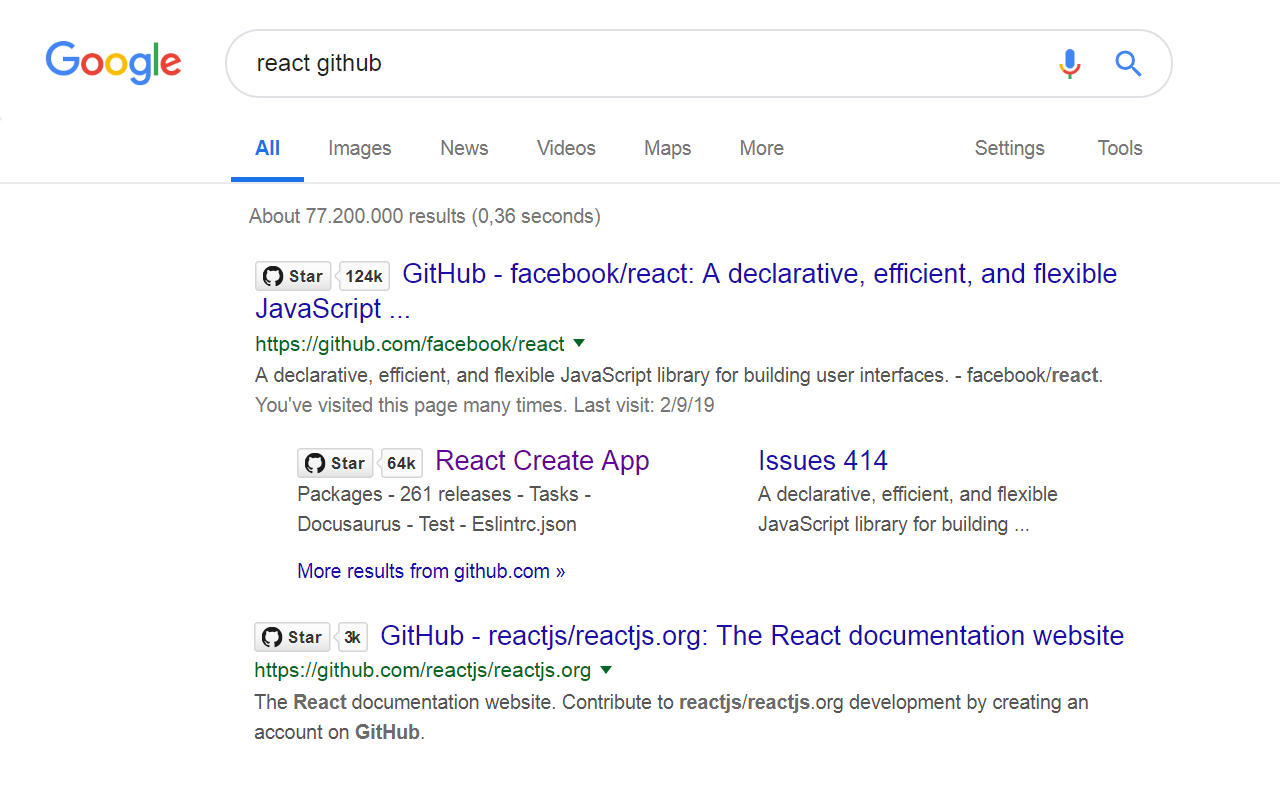1280x800 pixels.
Task: Click More results from github.com
Action: point(431,571)
